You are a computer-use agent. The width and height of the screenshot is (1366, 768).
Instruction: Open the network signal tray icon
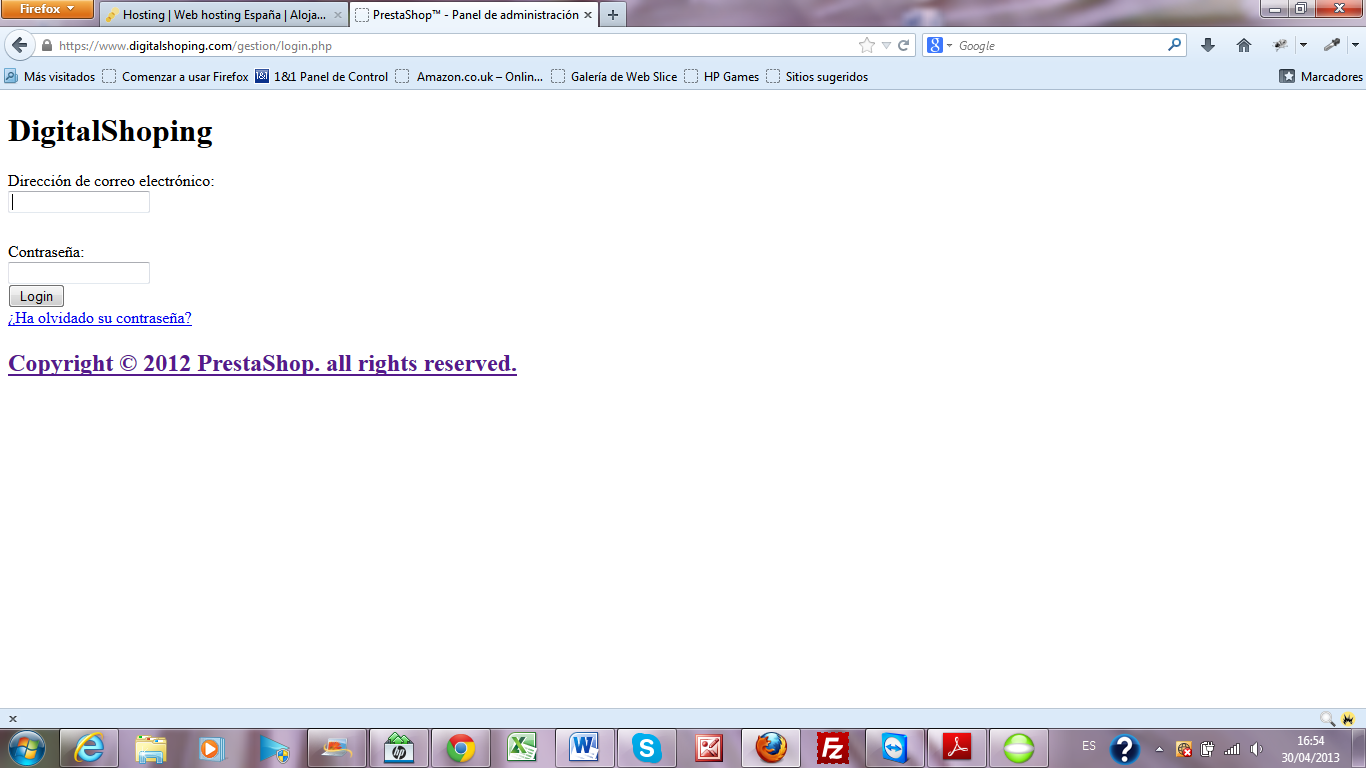pyautogui.click(x=1232, y=749)
